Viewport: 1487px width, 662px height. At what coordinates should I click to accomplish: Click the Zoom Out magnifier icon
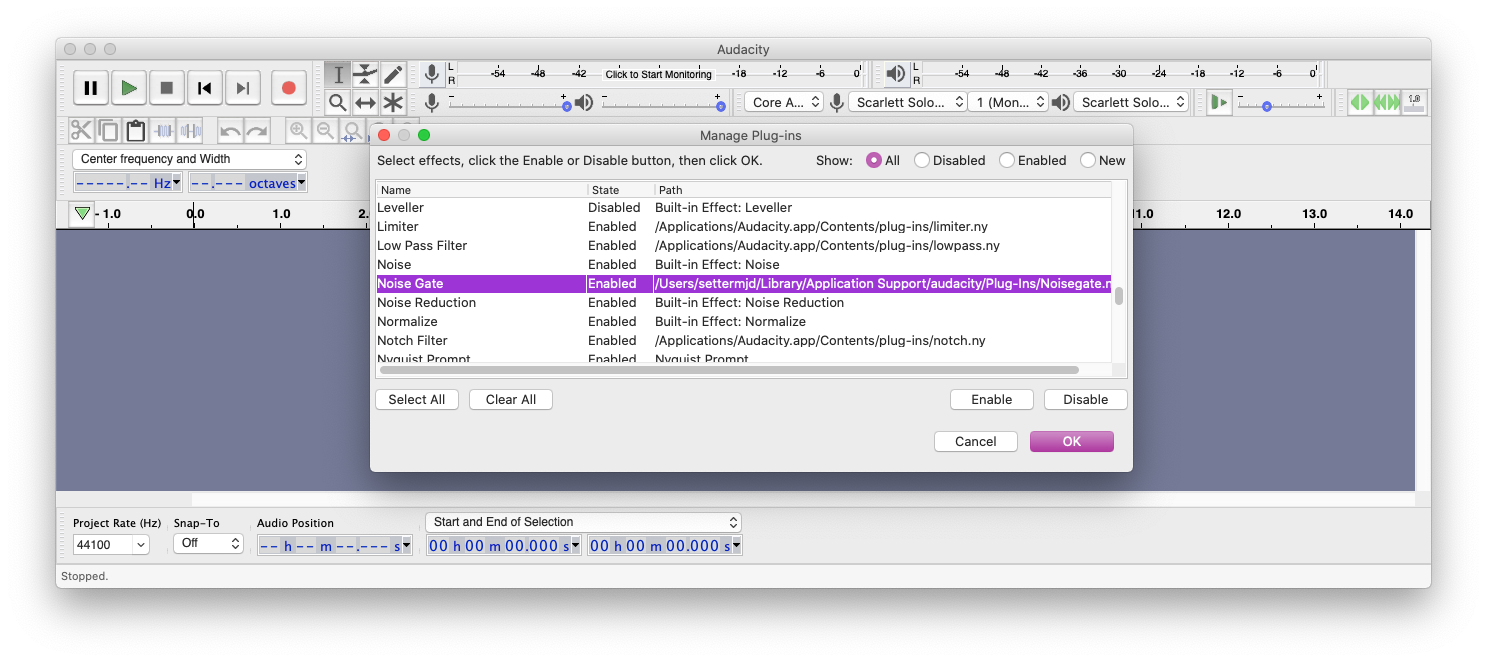(324, 130)
